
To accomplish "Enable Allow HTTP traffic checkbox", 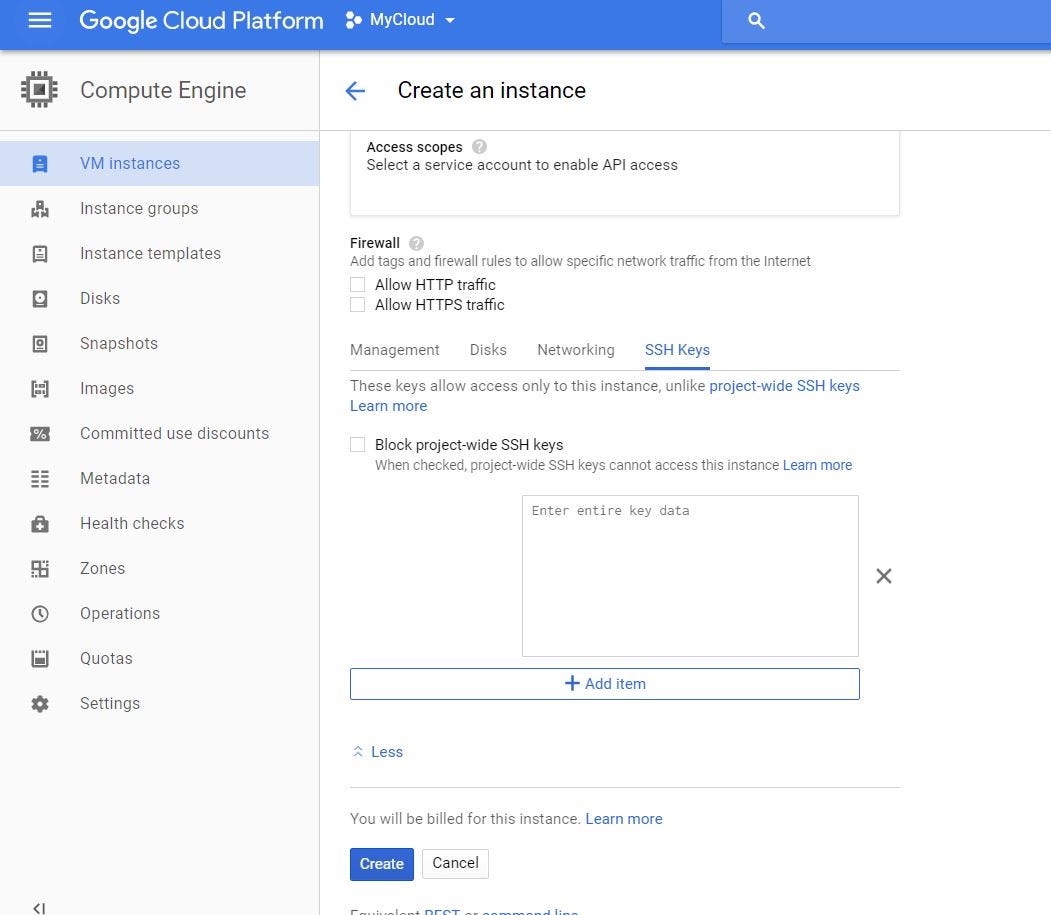I will [x=358, y=285].
